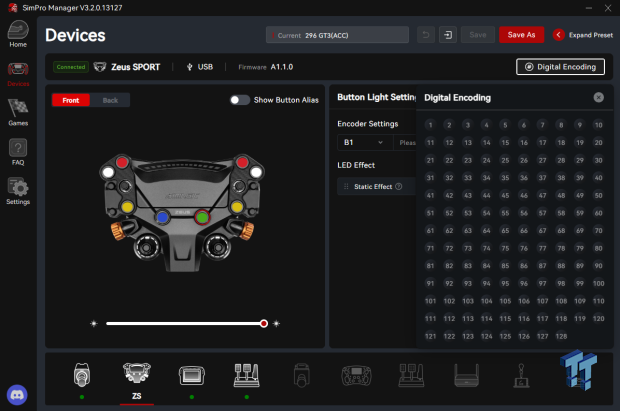Screen dimensions: 620x411
Task: Click the Digital Encoding button
Action: [x=560, y=67]
